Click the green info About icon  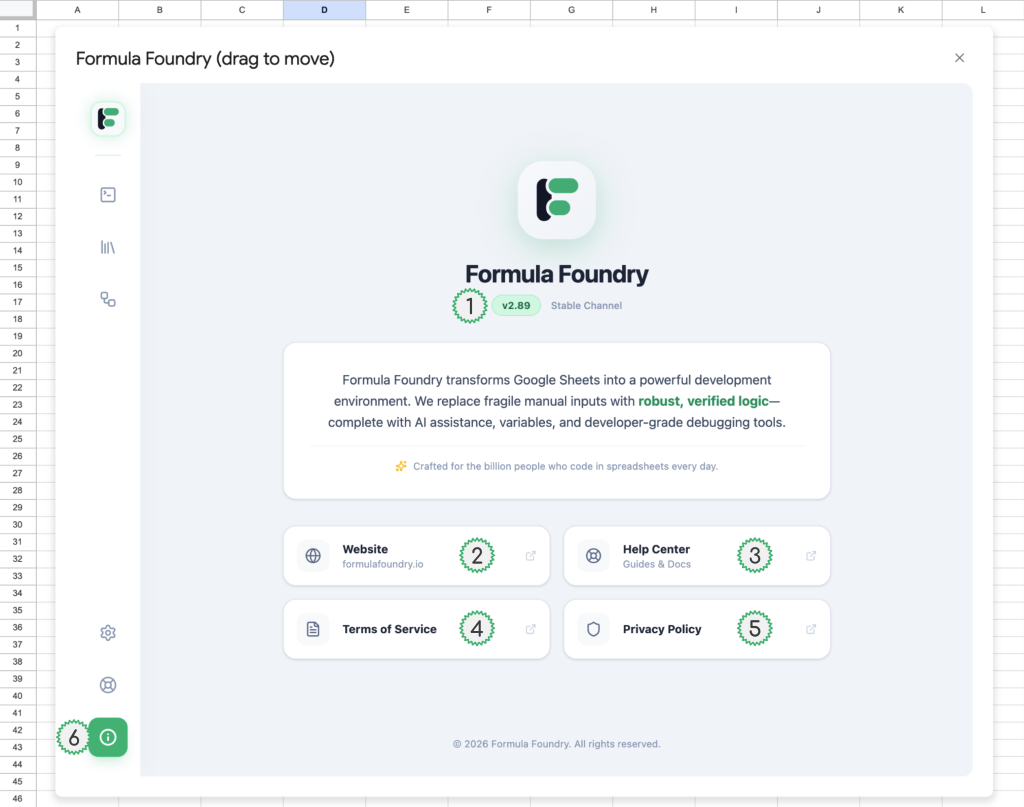[x=108, y=737]
